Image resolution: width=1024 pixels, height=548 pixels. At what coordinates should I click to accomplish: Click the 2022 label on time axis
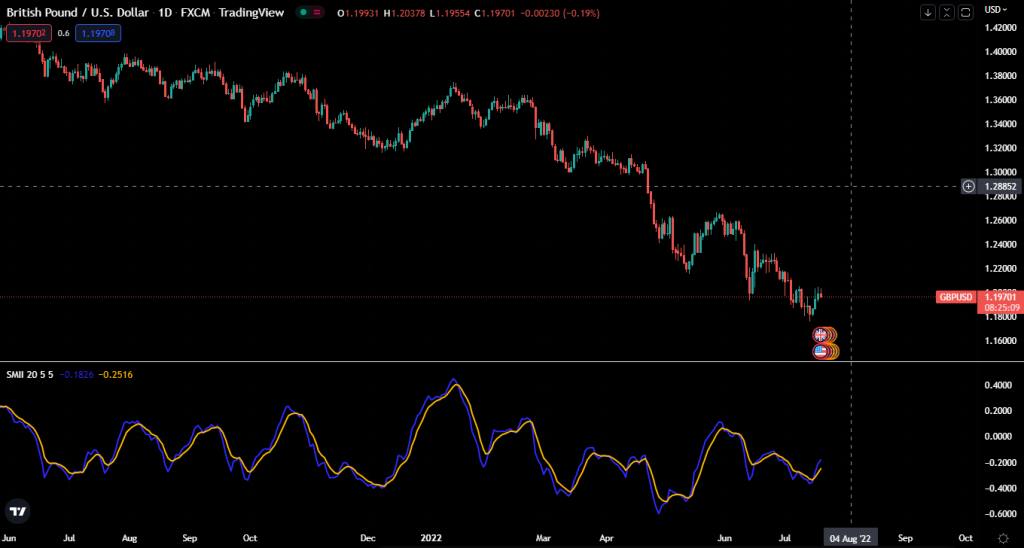click(x=431, y=538)
